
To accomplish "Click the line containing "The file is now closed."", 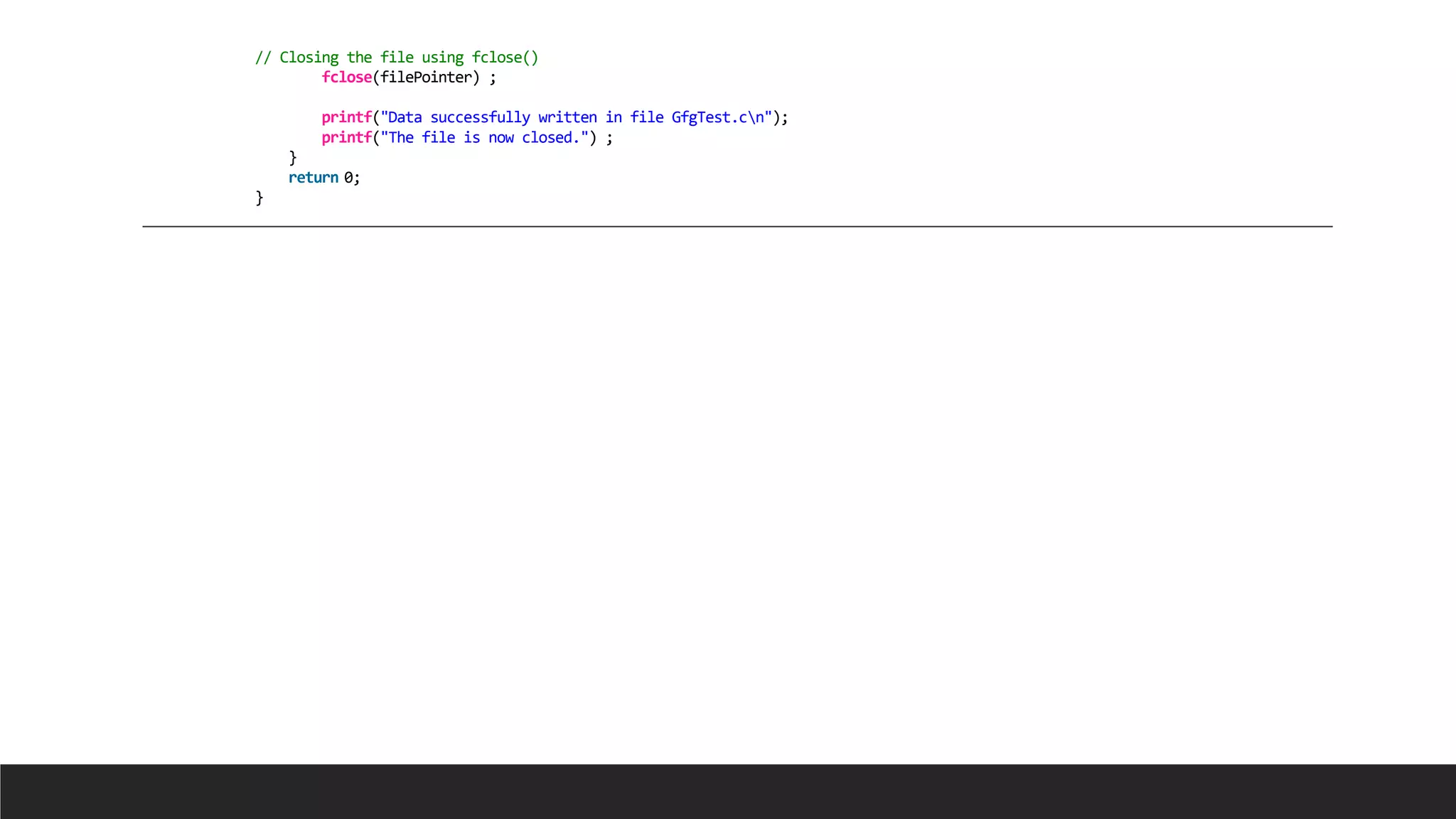I will [467, 137].
